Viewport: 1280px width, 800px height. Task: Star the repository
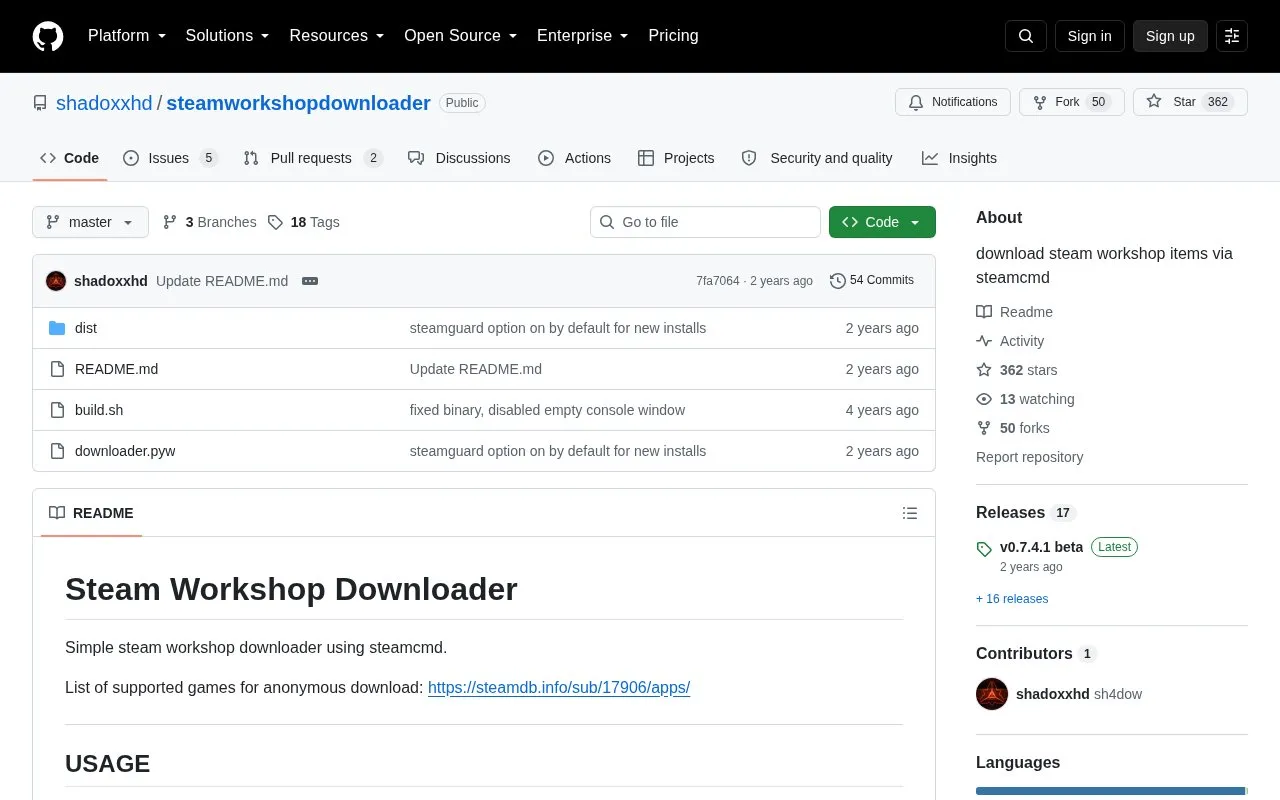coord(1190,102)
